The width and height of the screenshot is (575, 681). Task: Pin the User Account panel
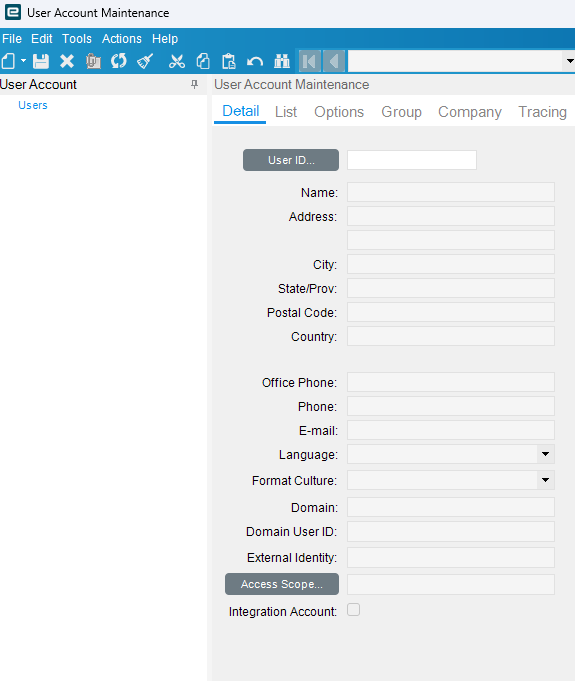[x=195, y=84]
